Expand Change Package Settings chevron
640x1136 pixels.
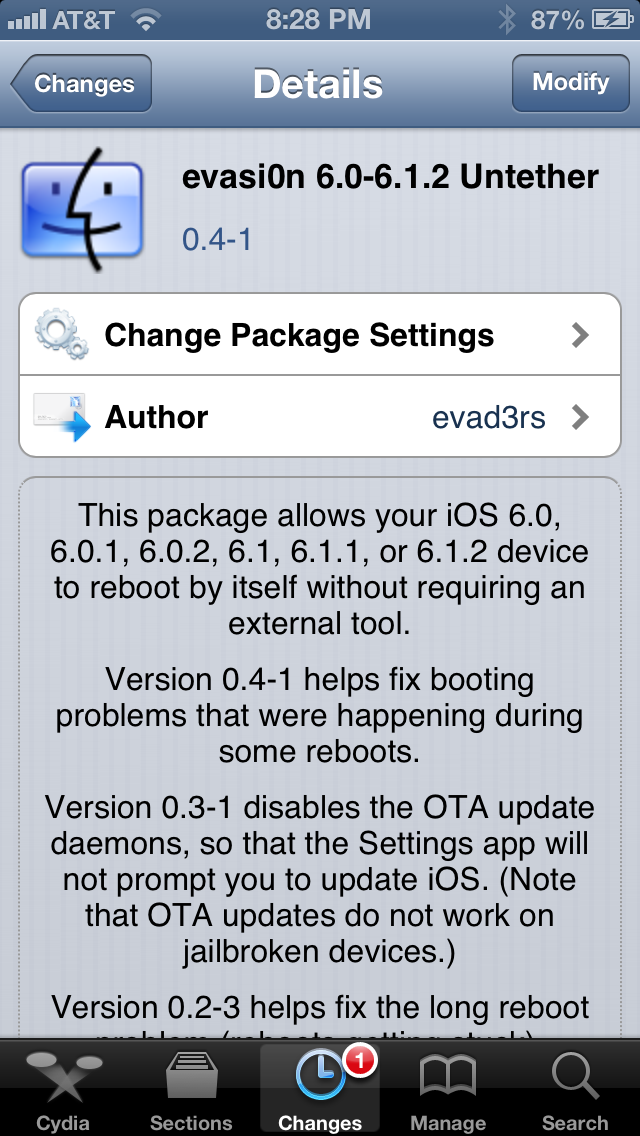580,335
